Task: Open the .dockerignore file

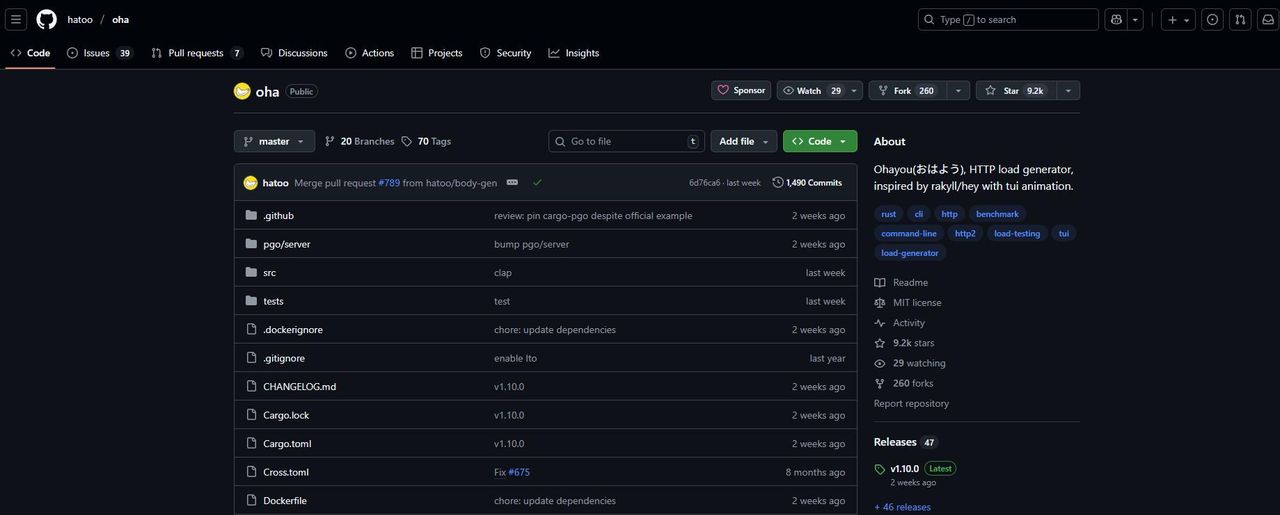Action: 293,329
